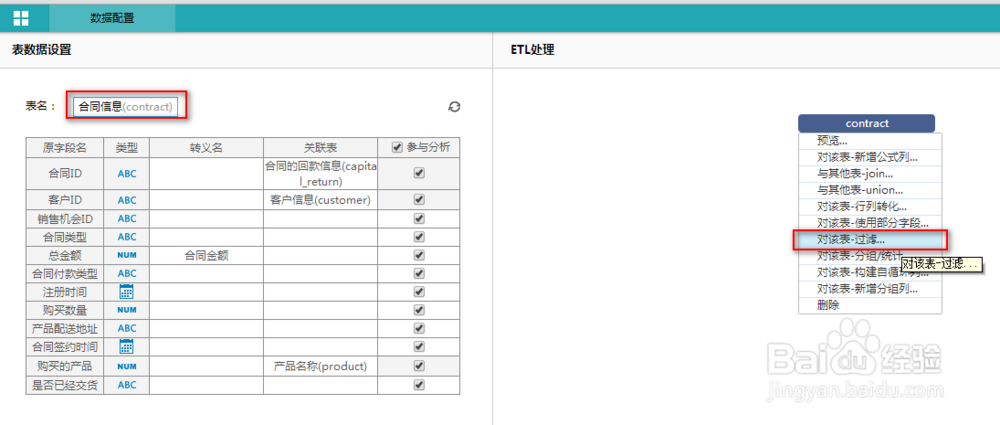Click the 客户信息(customer) related table cell
This screenshot has width=1000, height=425.
point(320,200)
